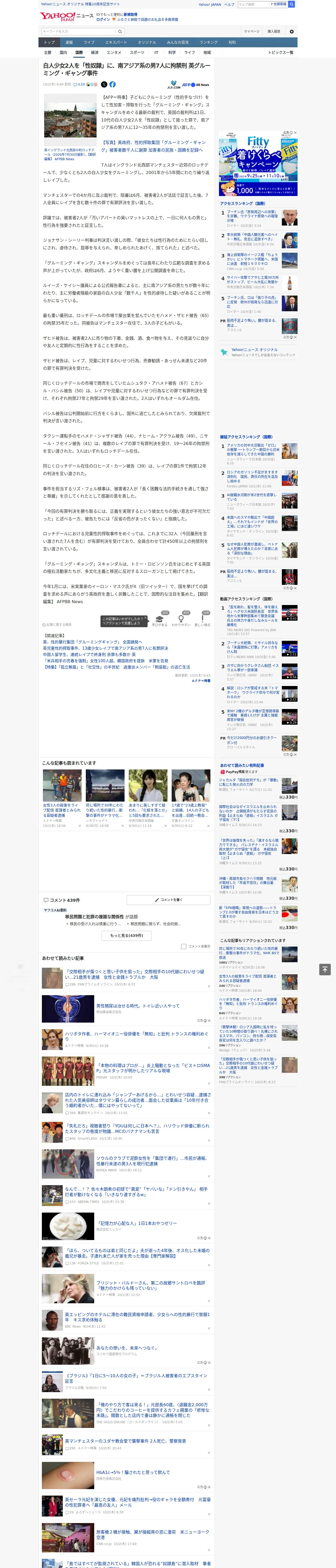336x1568 pixels.
Task: Click the 439 comments bubble icon
Action: click(79, 85)
